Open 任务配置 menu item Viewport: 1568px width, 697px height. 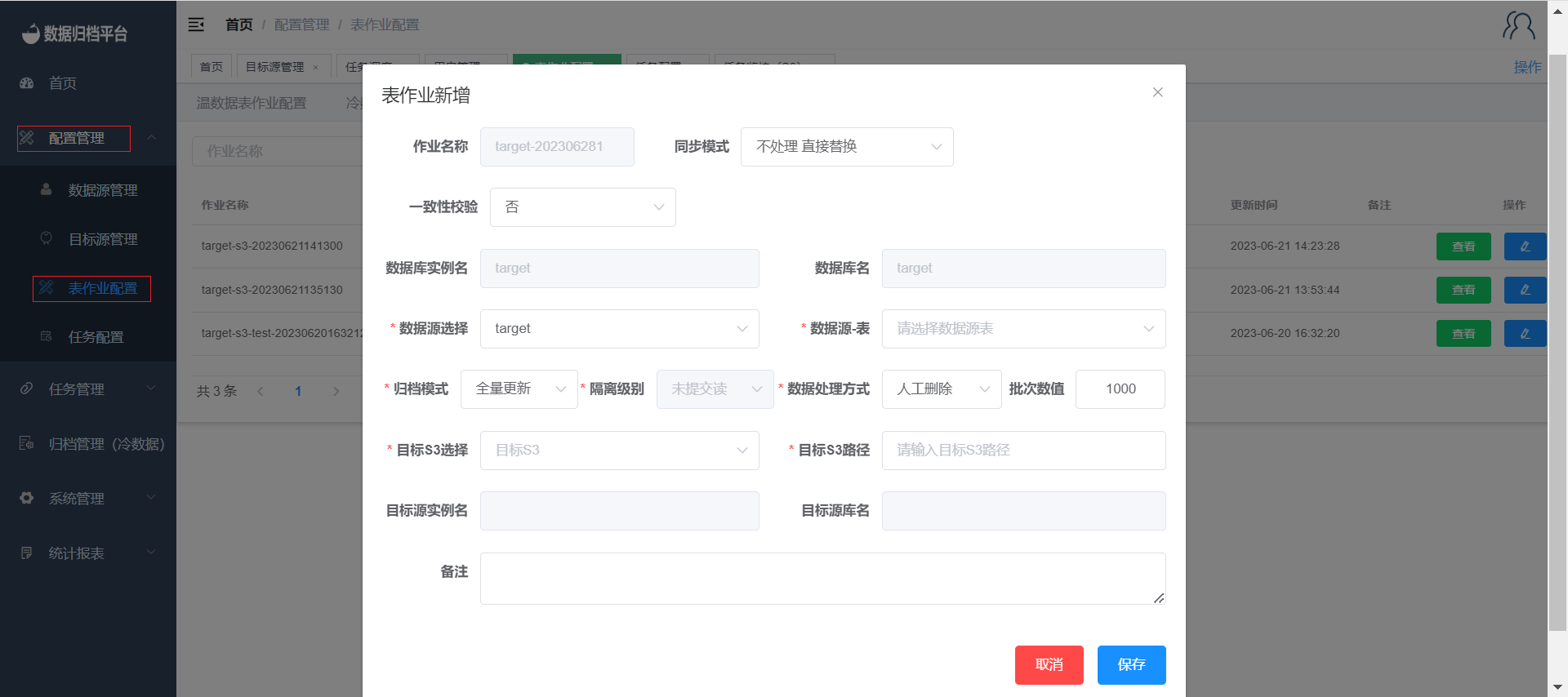coord(88,337)
